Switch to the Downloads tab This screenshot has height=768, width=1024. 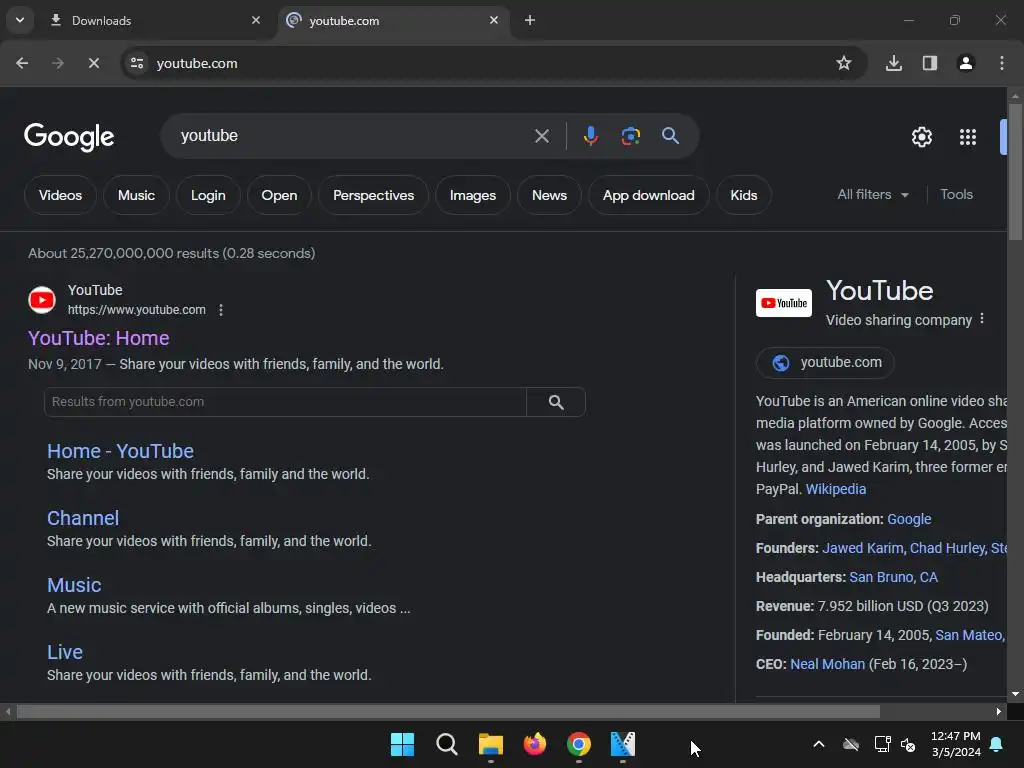[x=152, y=21]
